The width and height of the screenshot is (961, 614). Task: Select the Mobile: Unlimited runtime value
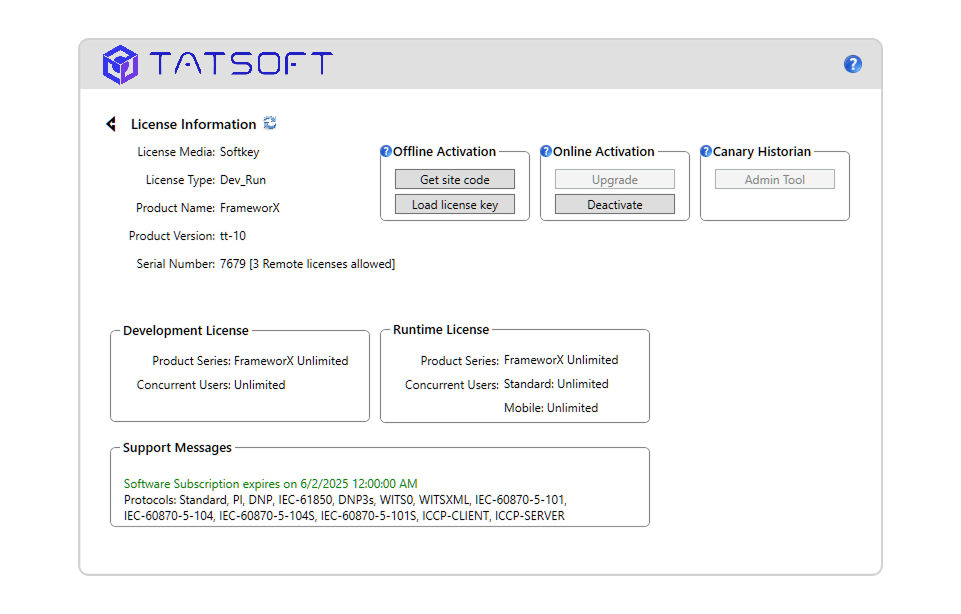point(551,408)
